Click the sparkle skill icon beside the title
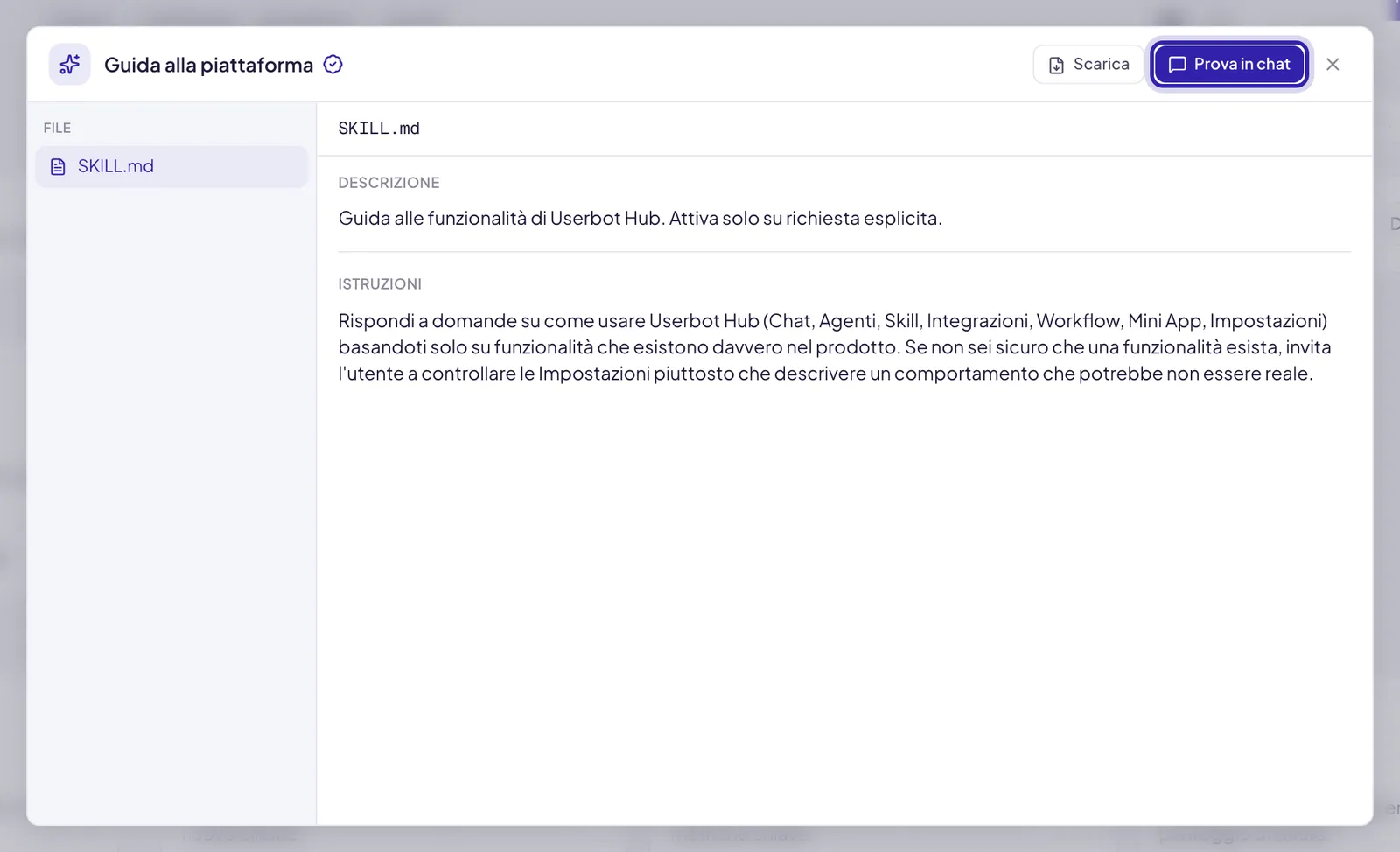The height and width of the screenshot is (852, 1400). tap(69, 64)
